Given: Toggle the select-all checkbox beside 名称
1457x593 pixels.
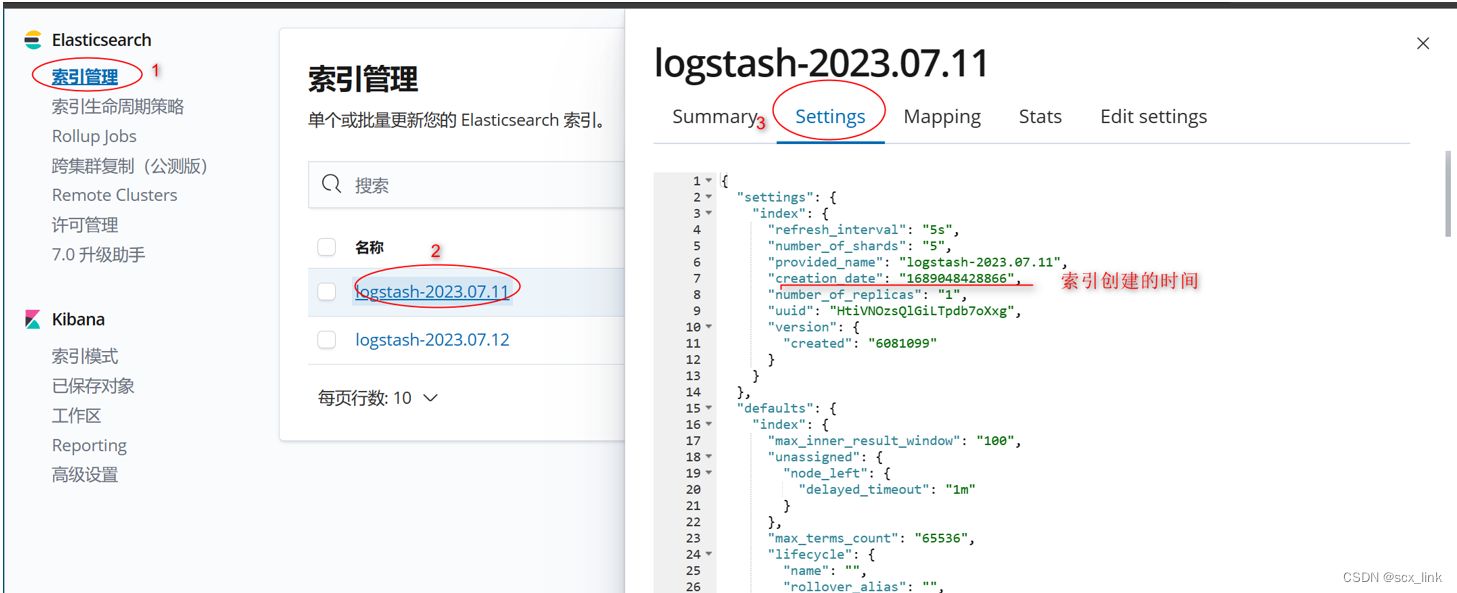Looking at the screenshot, I should [327, 247].
